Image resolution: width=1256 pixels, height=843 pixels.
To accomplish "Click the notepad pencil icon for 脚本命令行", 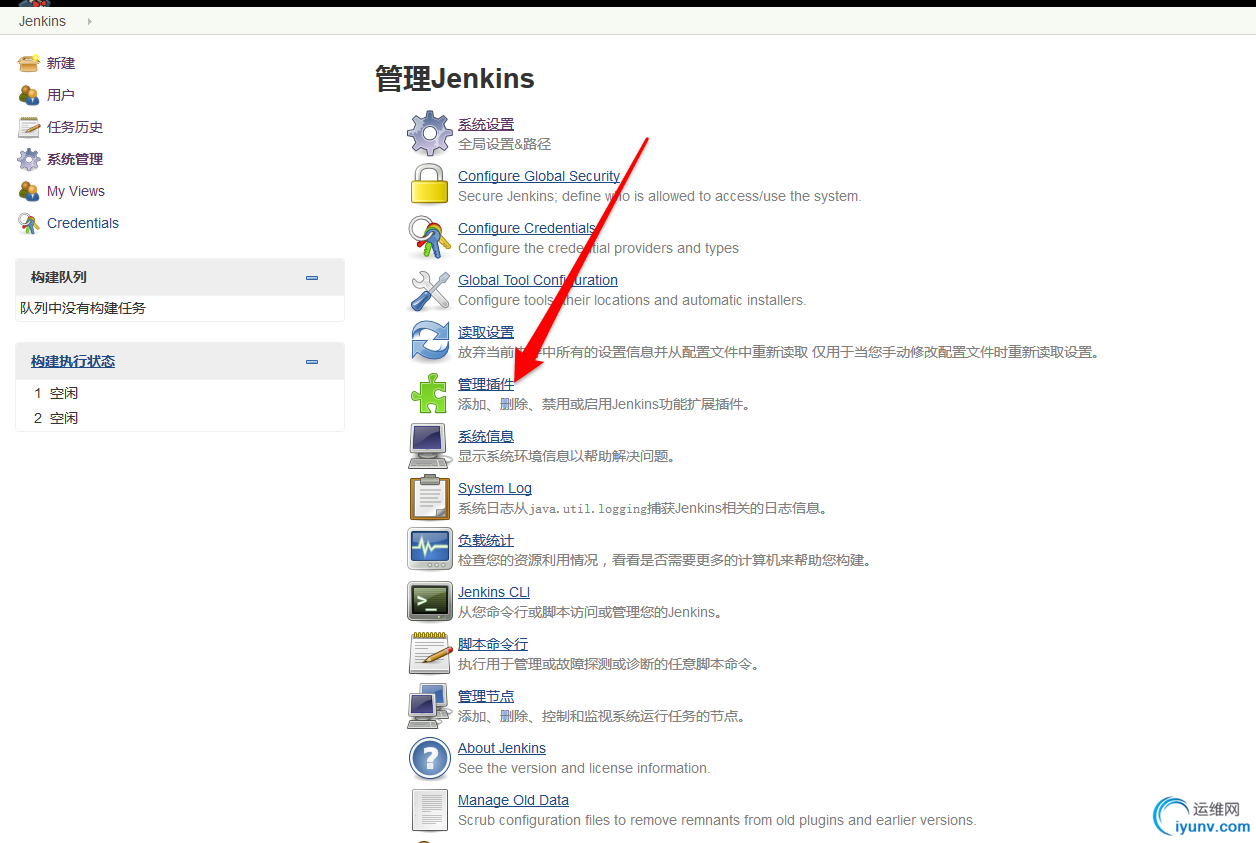I will [x=430, y=653].
